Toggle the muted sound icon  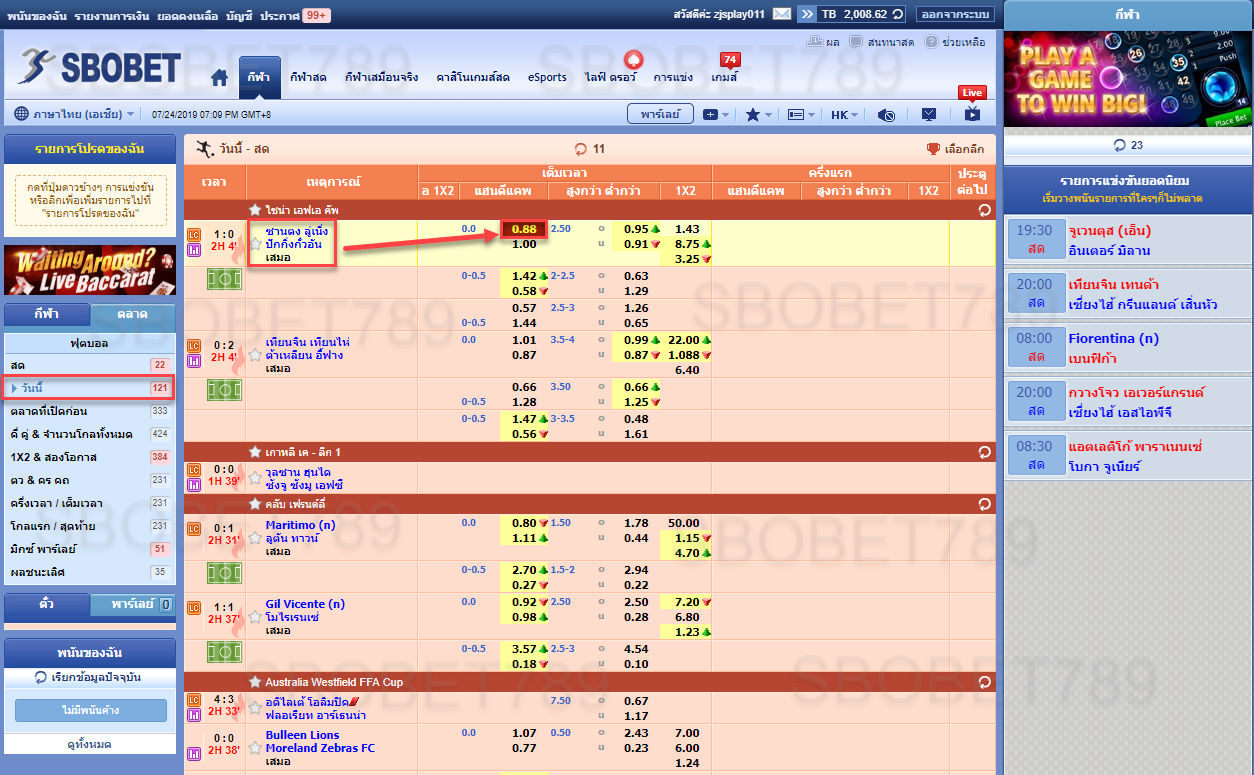886,115
